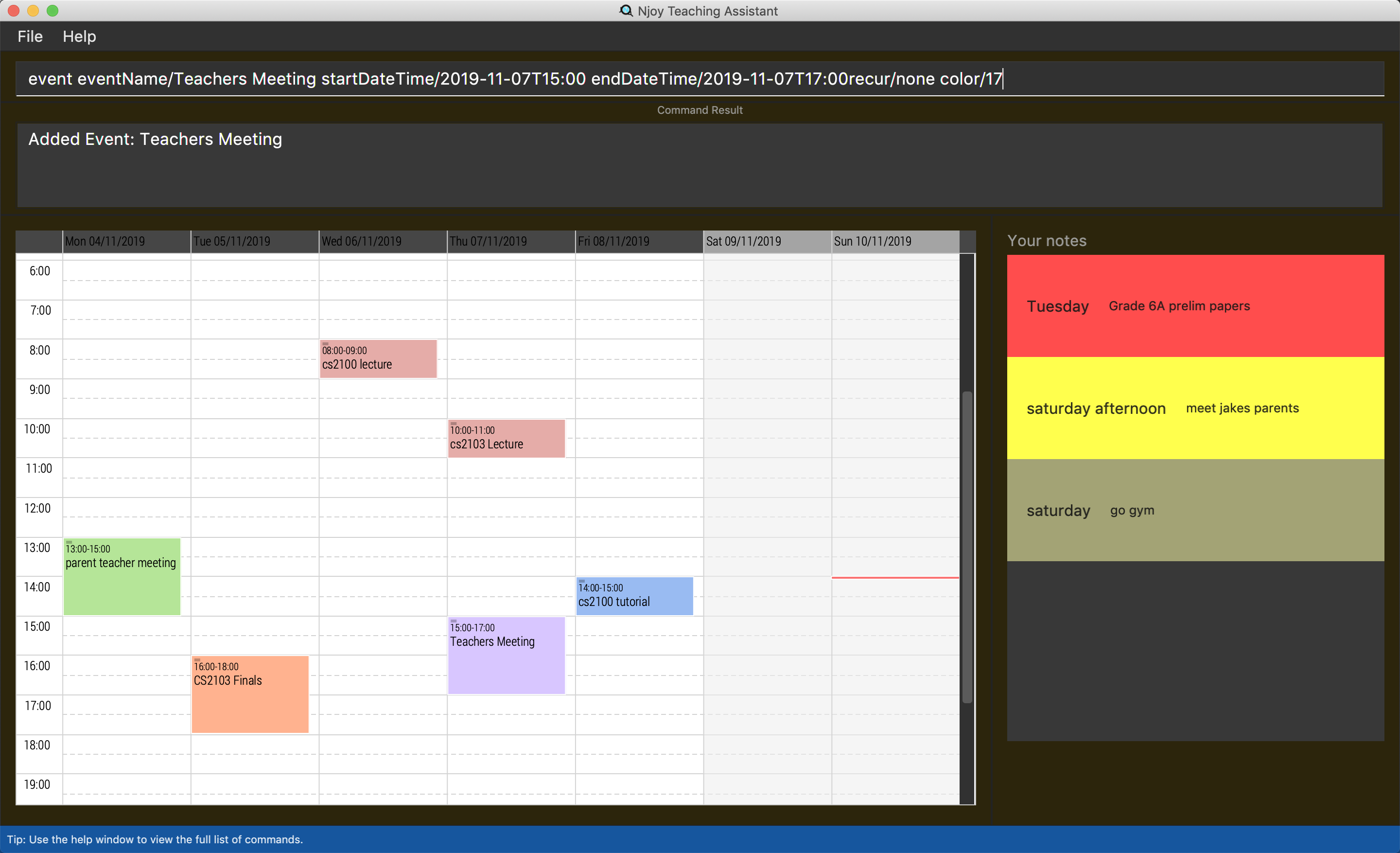The height and width of the screenshot is (853, 1400).
Task: Click the Teachers Meeting event block
Action: pyautogui.click(x=506, y=655)
